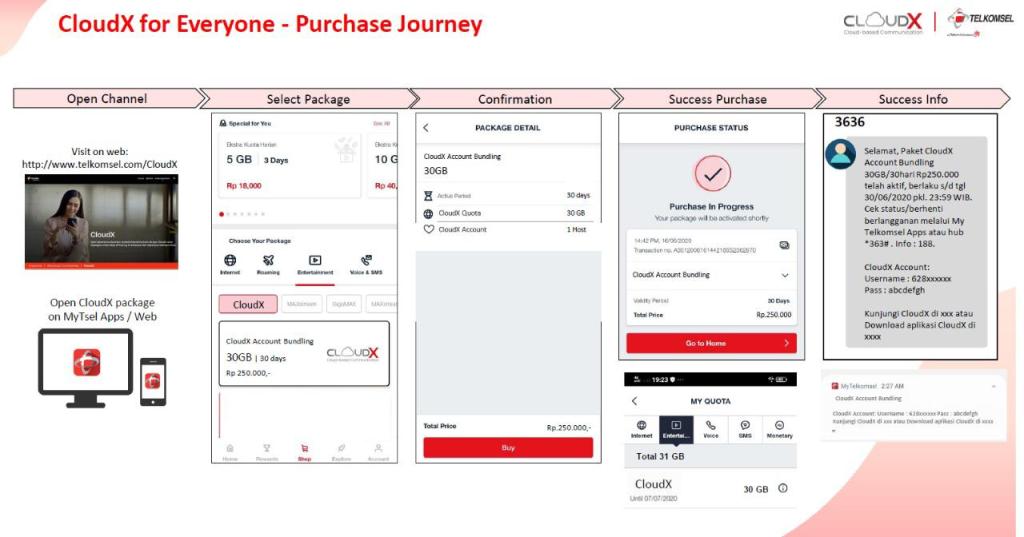This screenshot has width=1024, height=537.
Task: Click the Go to Home button
Action: coord(711,343)
